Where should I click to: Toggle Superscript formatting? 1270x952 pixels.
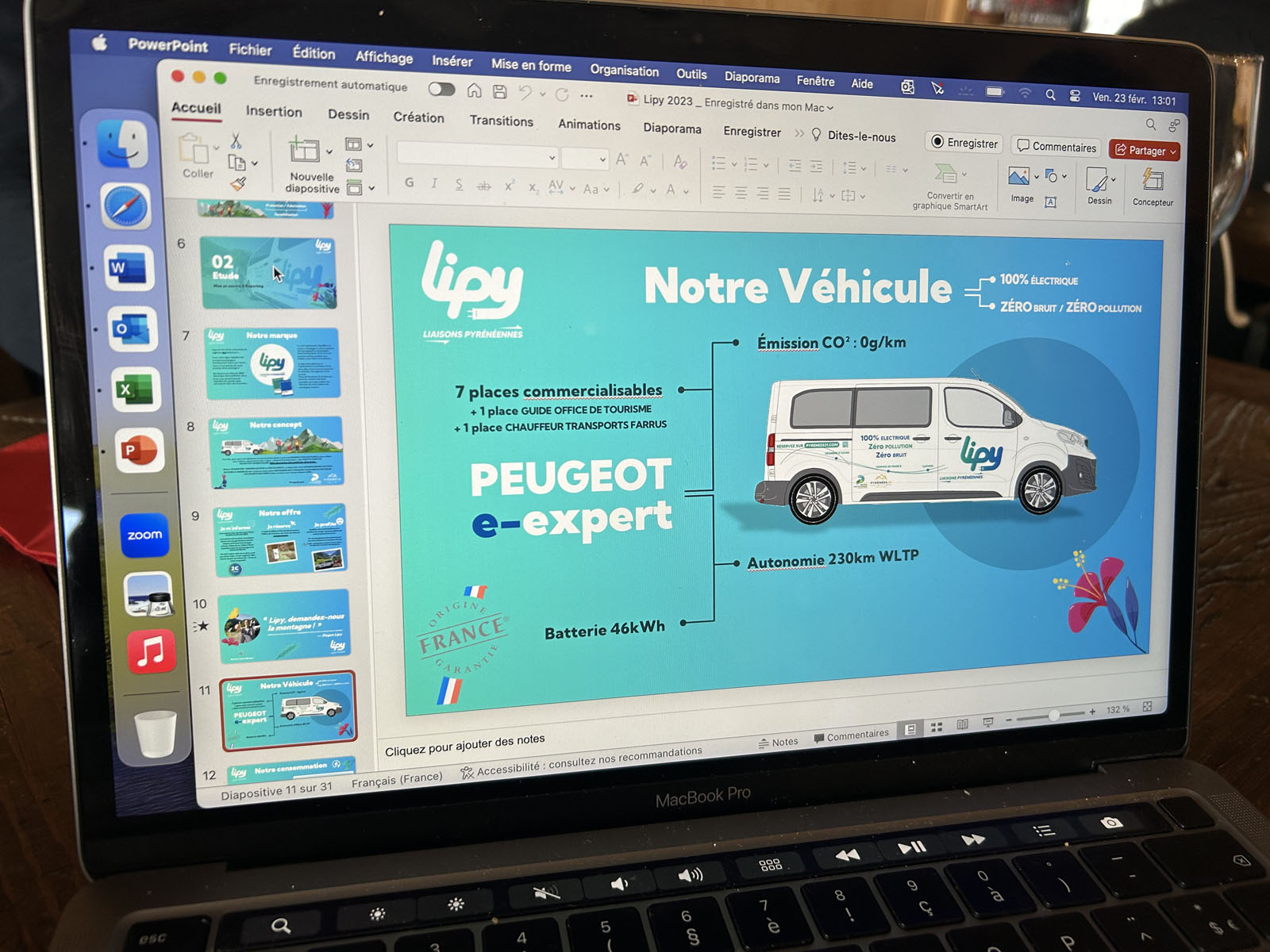510,186
